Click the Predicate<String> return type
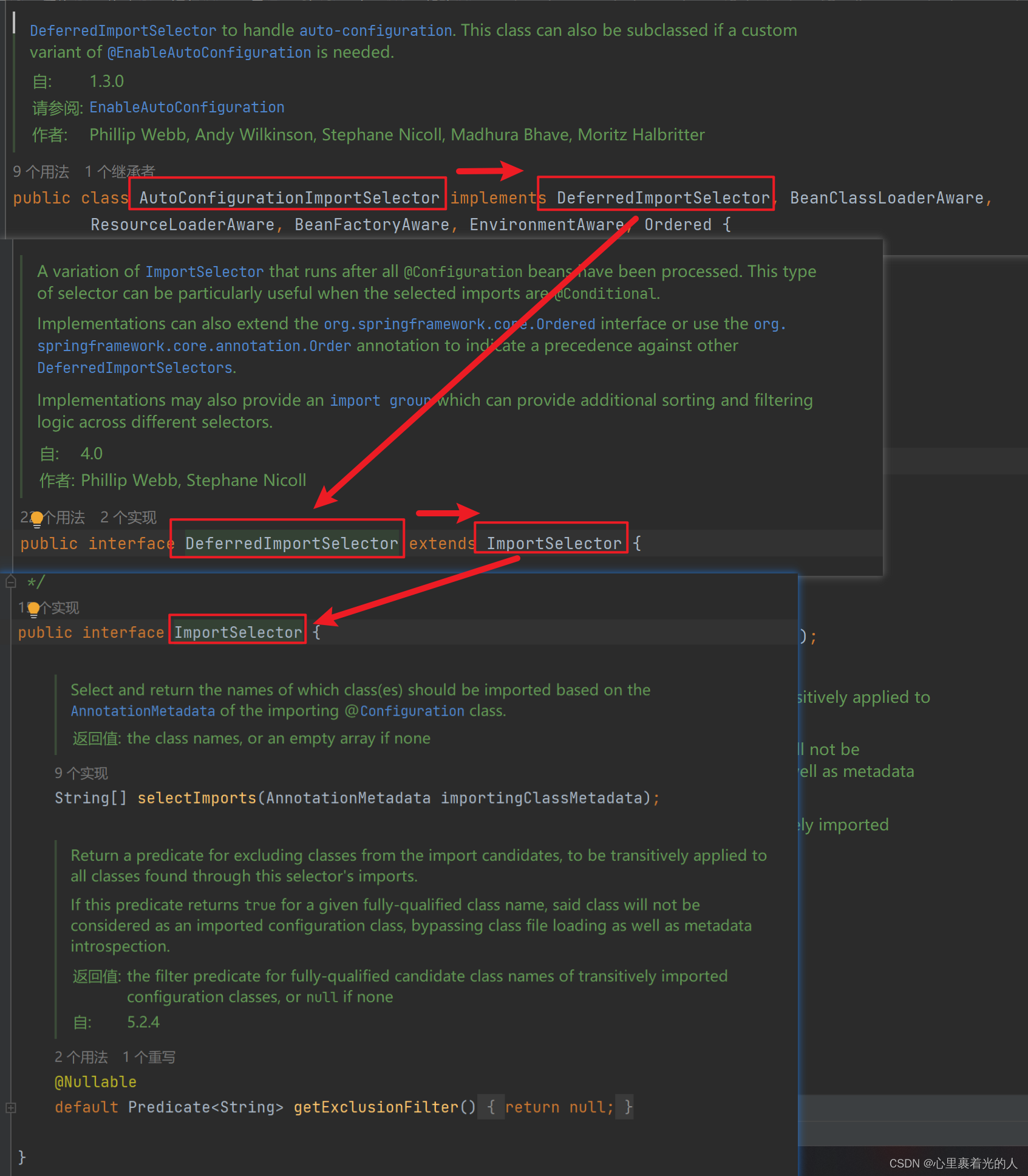The width and height of the screenshot is (1028, 1176). pyautogui.click(x=206, y=1107)
